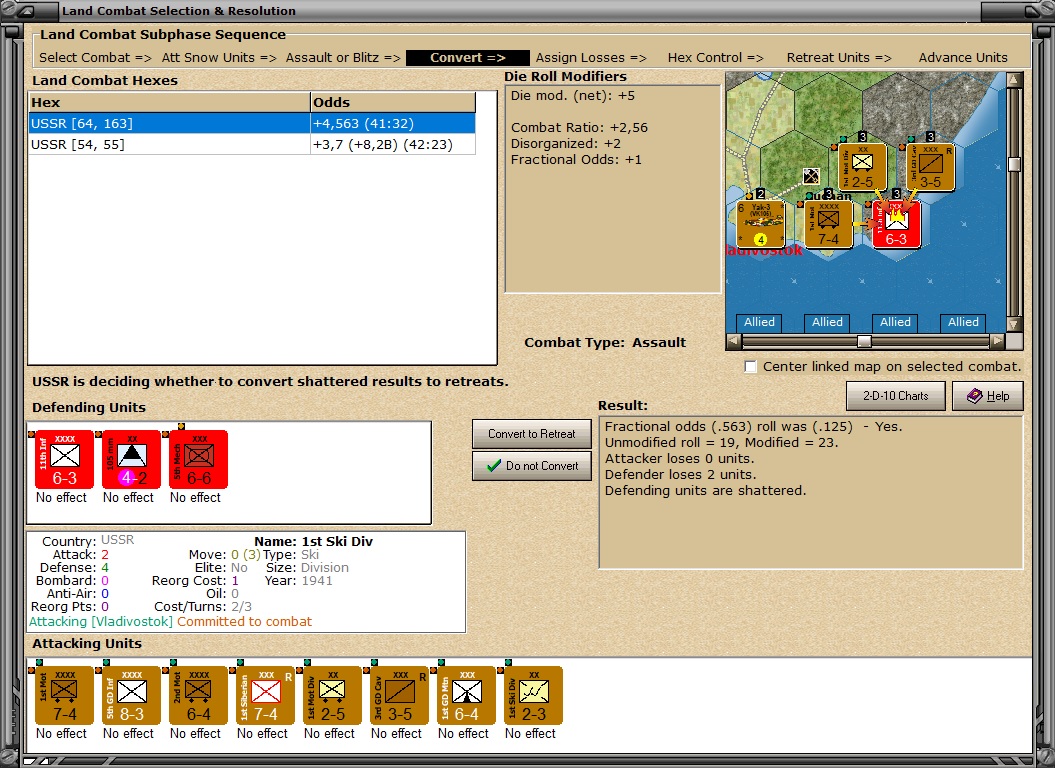This screenshot has width=1055, height=768.
Task: Select the defending 11th Inf 6-3 counter
Action: (62, 460)
